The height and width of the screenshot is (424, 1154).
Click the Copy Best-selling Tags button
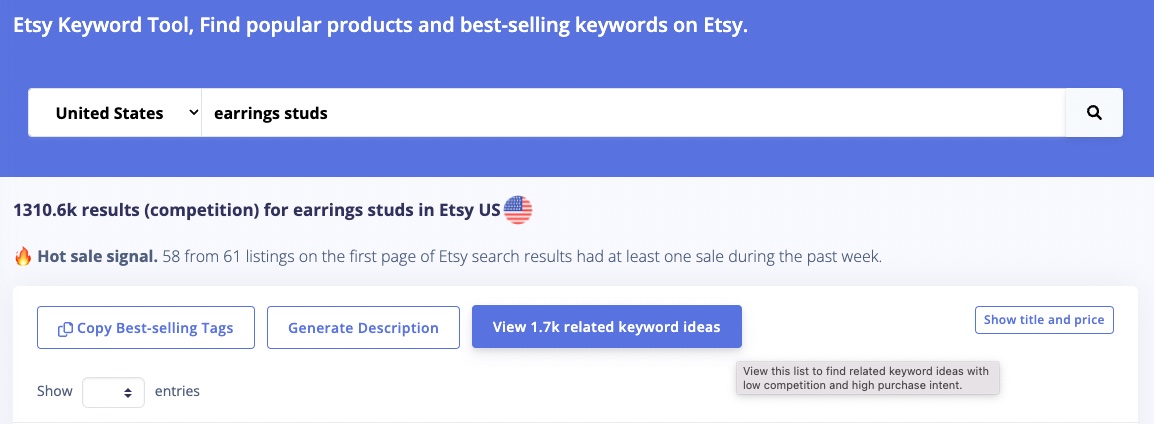tap(146, 328)
